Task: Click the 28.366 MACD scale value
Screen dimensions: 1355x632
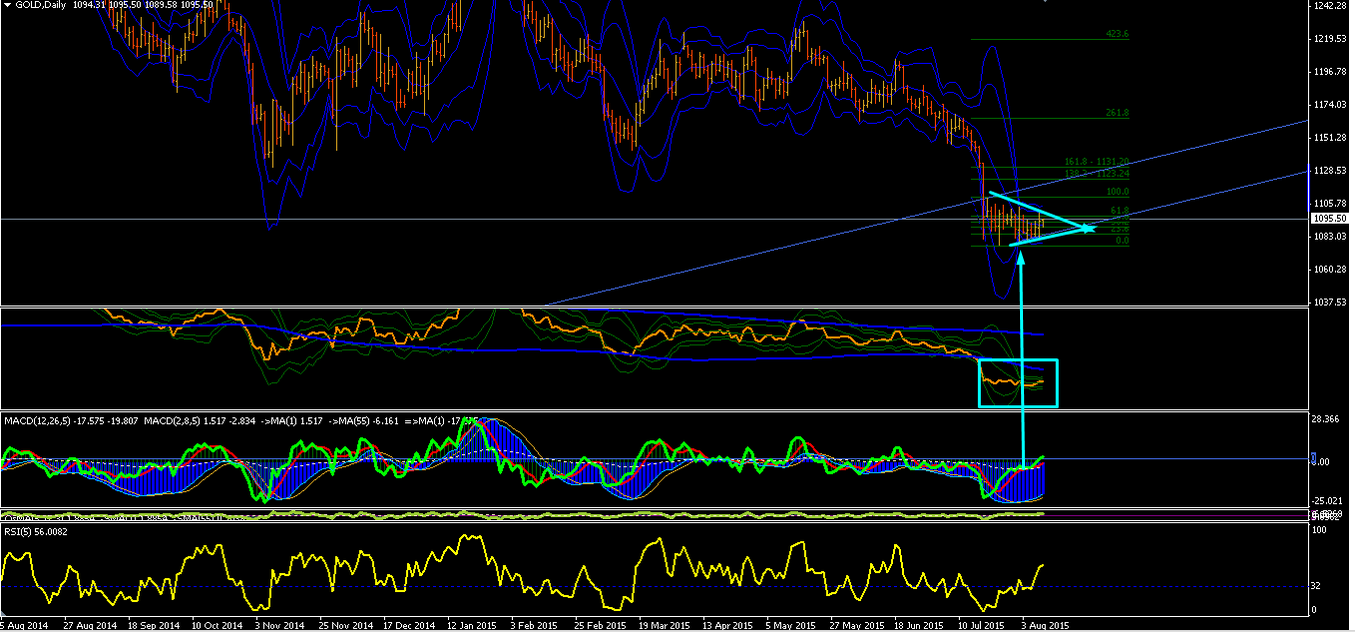Action: click(1325, 420)
